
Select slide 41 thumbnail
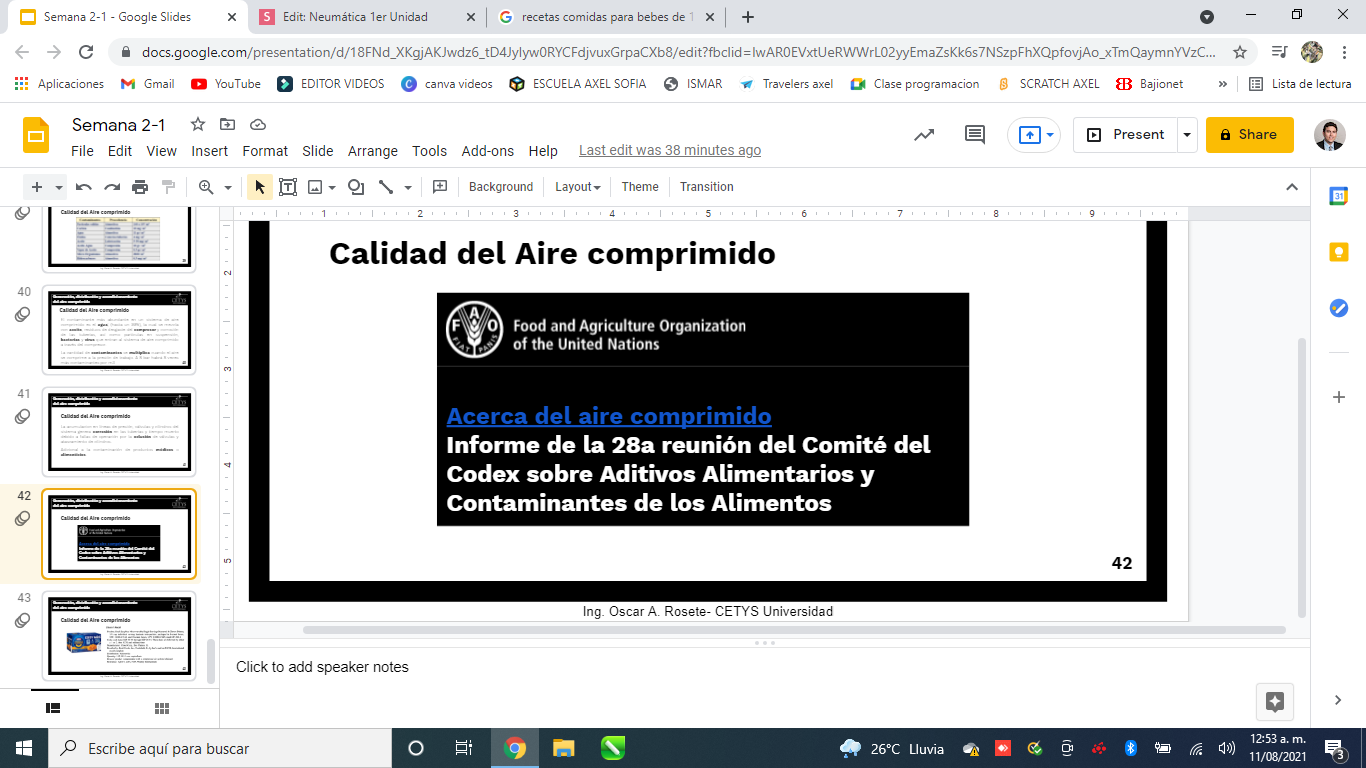pos(119,432)
